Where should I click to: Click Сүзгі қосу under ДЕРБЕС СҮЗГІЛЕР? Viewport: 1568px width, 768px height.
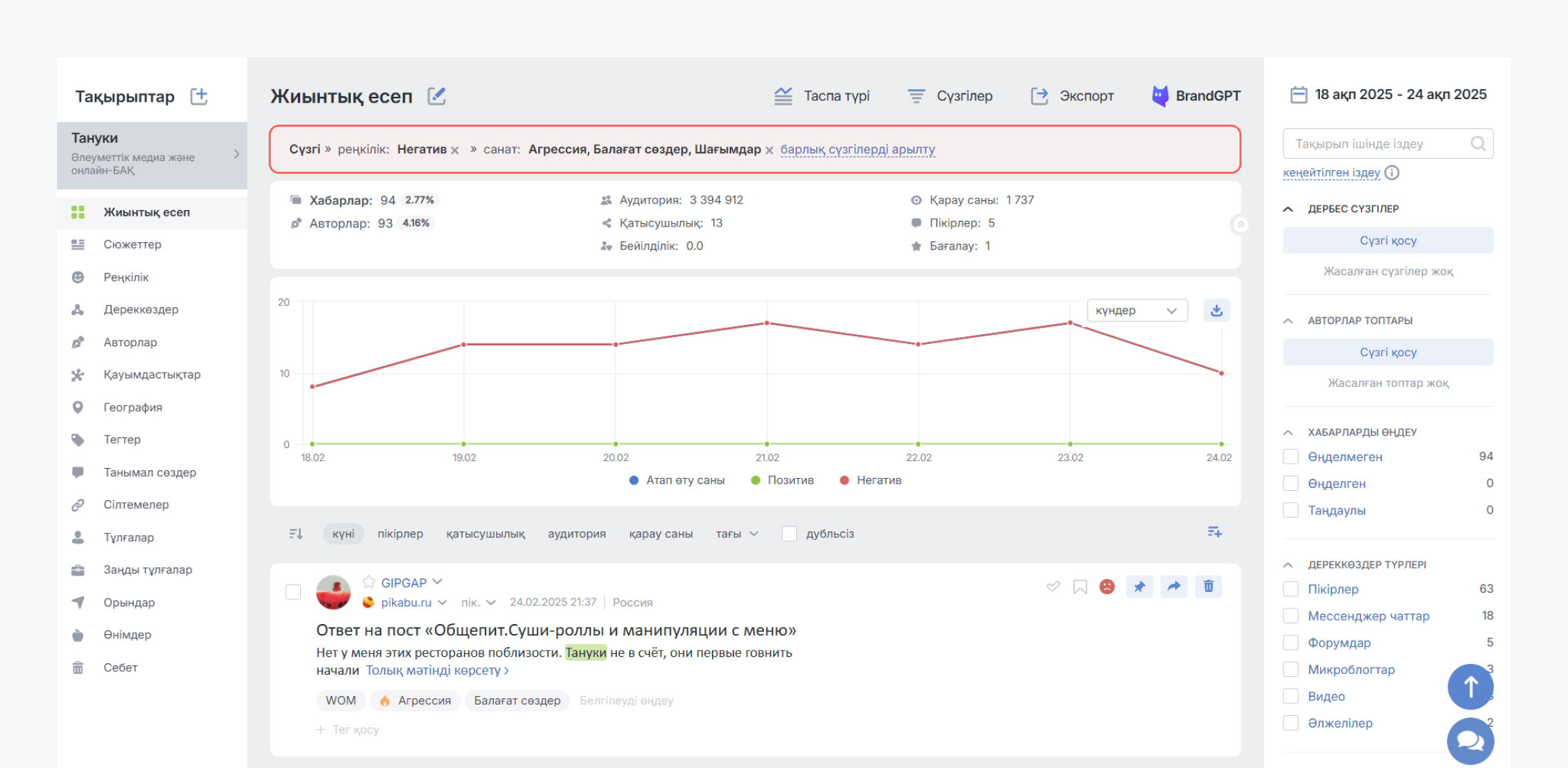[1388, 241]
